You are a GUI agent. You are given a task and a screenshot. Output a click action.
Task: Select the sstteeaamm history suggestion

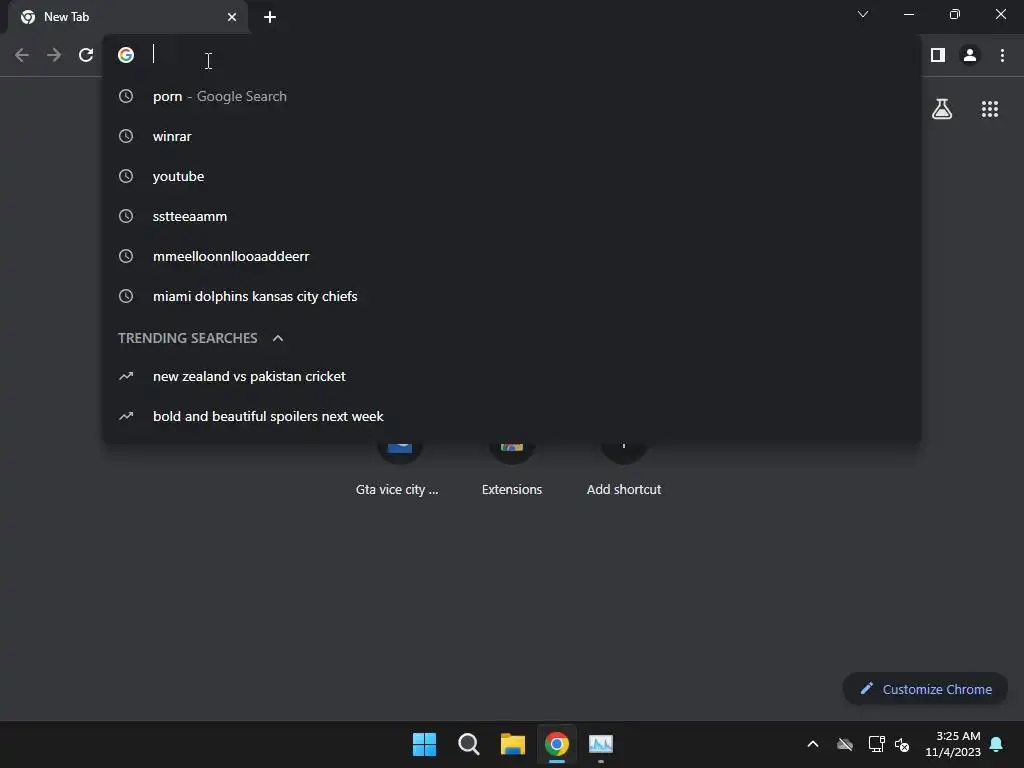(x=512, y=216)
